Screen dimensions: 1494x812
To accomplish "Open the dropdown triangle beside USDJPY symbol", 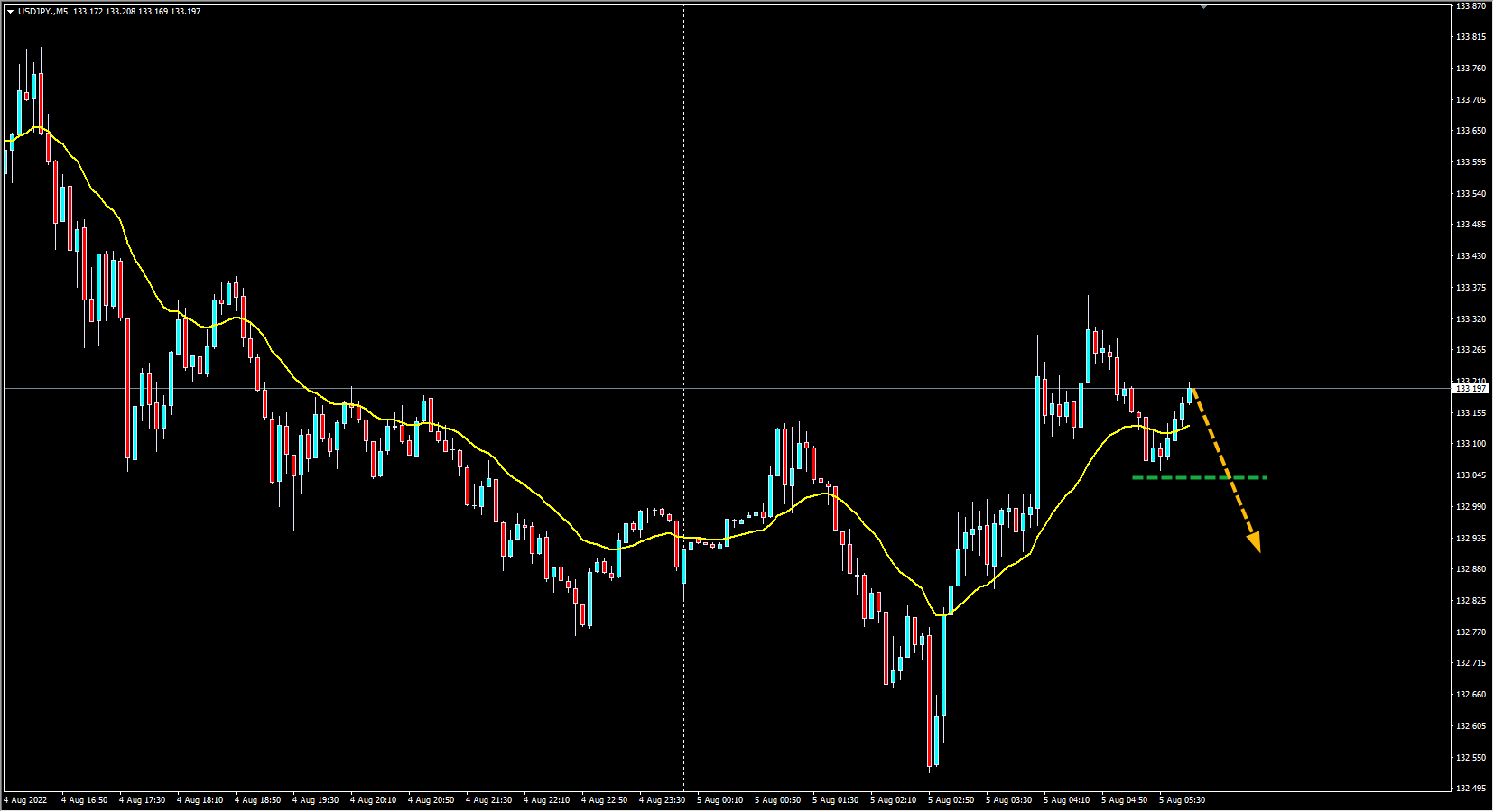I will pos(10,12).
